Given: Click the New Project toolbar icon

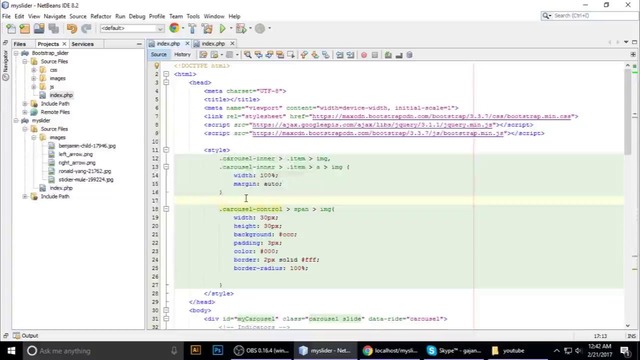Looking at the screenshot, I should tap(25, 29).
